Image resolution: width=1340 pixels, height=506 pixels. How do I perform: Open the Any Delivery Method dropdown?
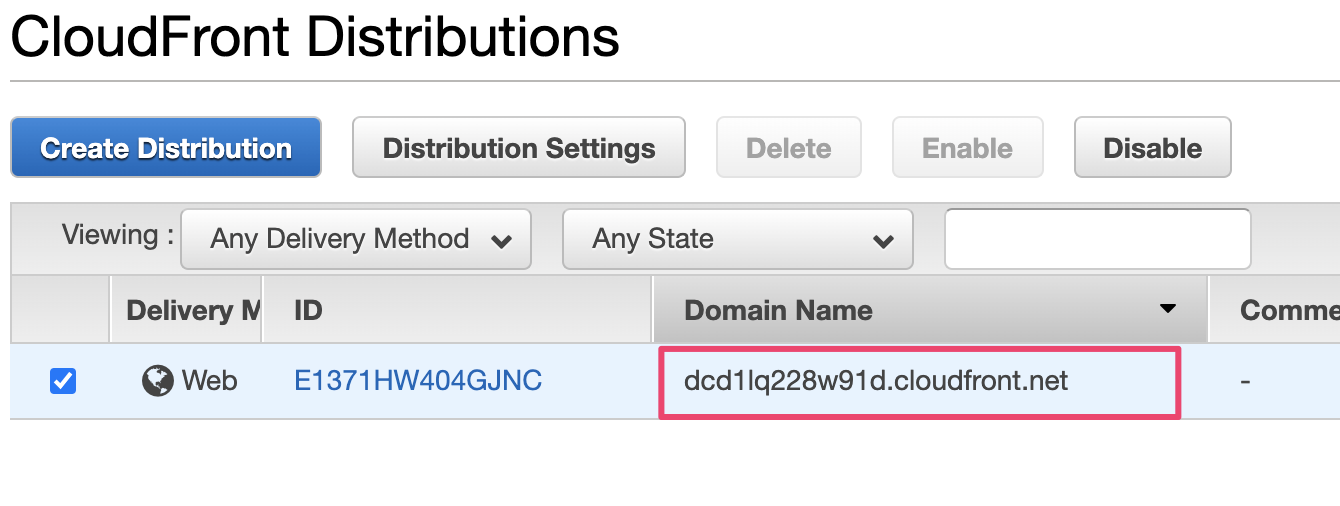coord(356,239)
